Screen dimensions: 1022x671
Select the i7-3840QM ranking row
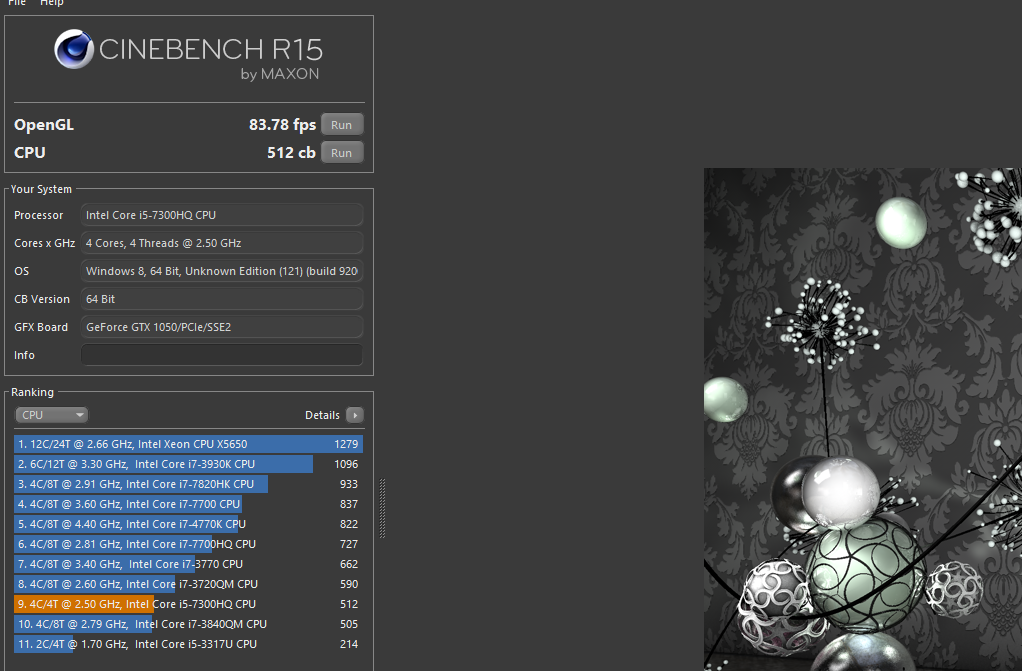pos(188,624)
